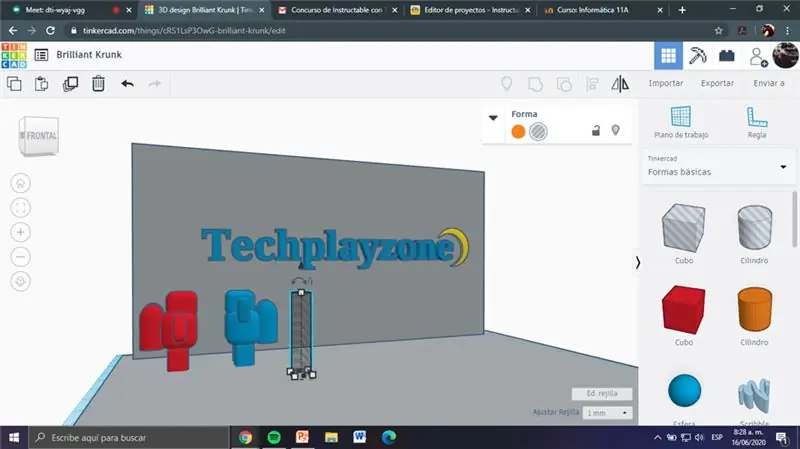Collapse the Forma inspector panel arrow
Image resolution: width=800 pixels, height=449 pixels.
coord(493,118)
